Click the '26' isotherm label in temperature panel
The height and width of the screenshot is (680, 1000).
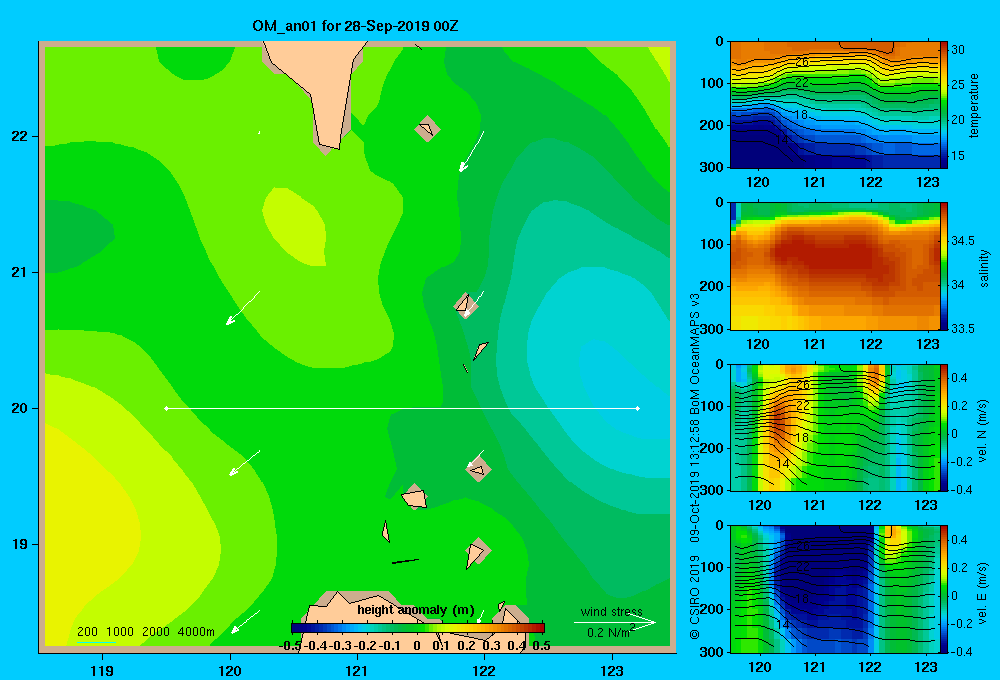(x=802, y=62)
